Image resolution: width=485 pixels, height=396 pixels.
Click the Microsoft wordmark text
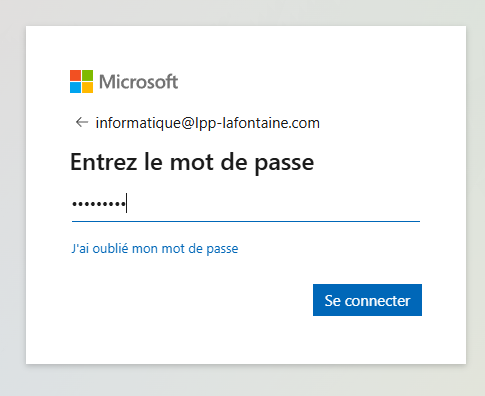[139, 82]
